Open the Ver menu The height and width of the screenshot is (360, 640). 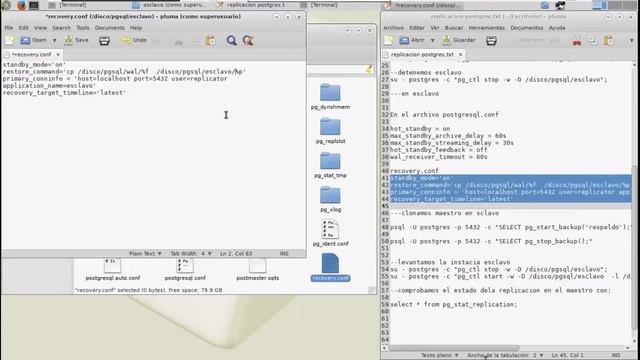coord(435,28)
